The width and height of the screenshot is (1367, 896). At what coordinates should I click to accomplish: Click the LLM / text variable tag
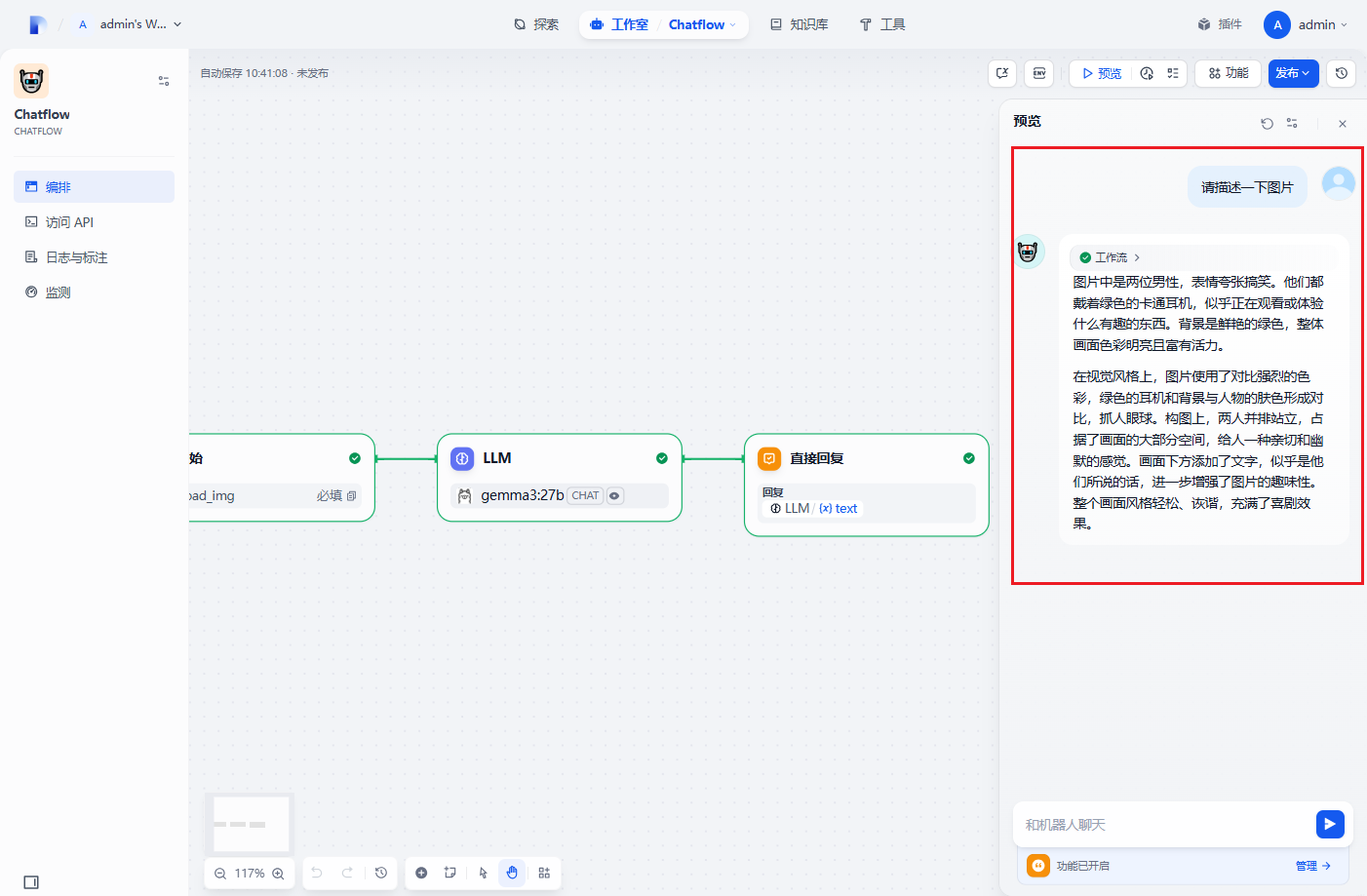click(x=814, y=508)
